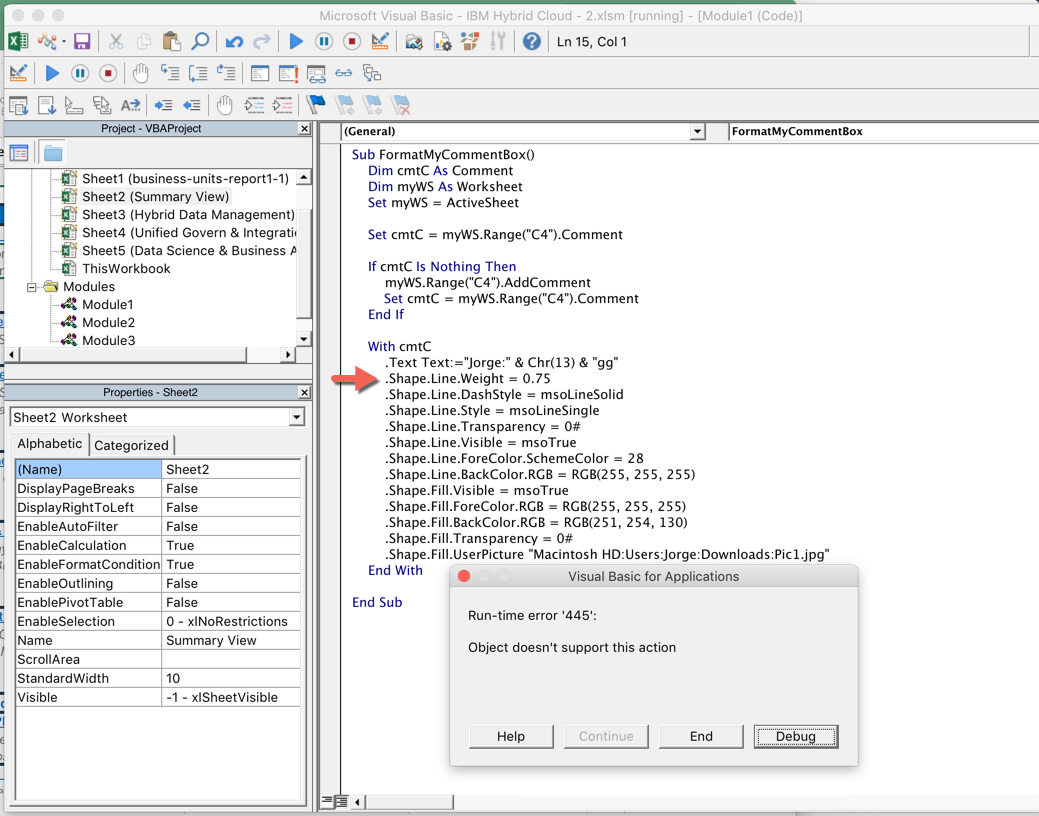
Task: Click the List Properties/Methods icon
Action: (19, 105)
